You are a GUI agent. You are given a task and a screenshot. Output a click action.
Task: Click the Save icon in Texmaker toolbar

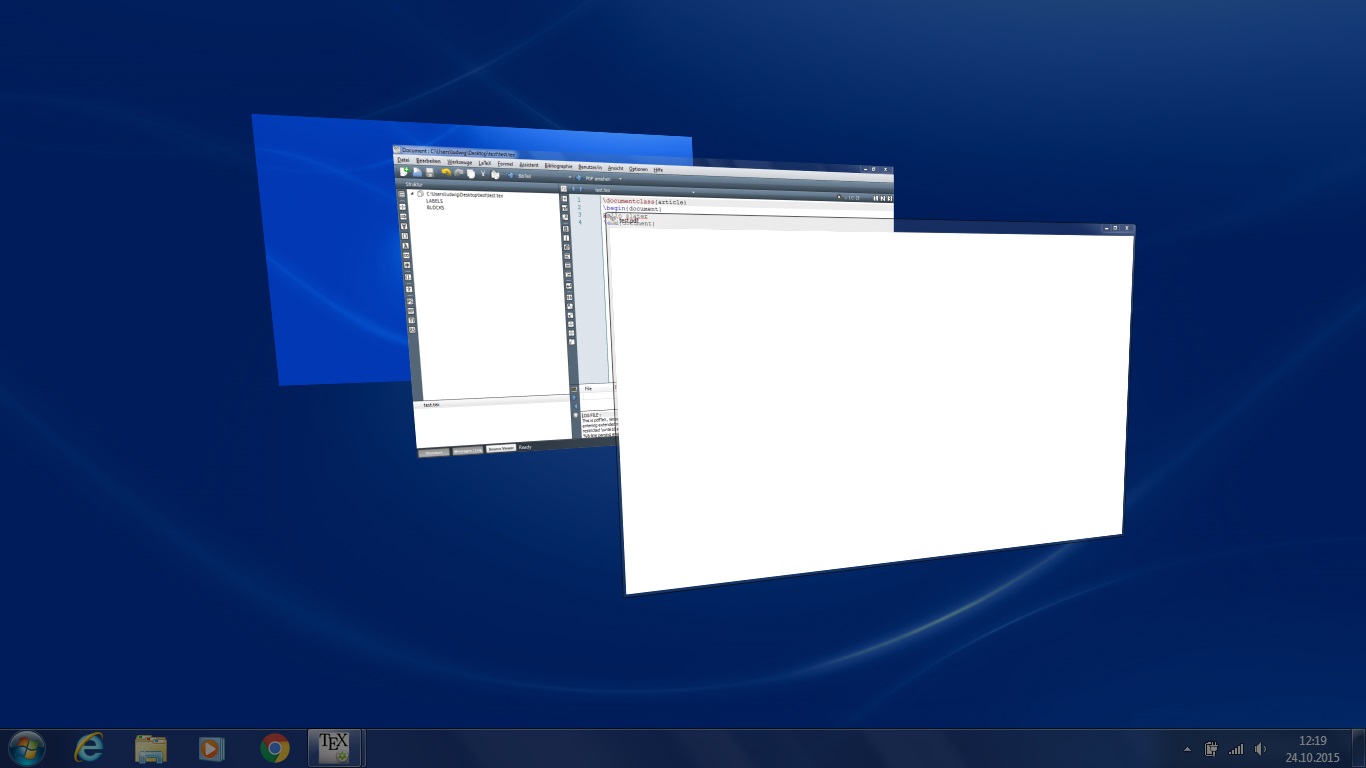tap(430, 172)
